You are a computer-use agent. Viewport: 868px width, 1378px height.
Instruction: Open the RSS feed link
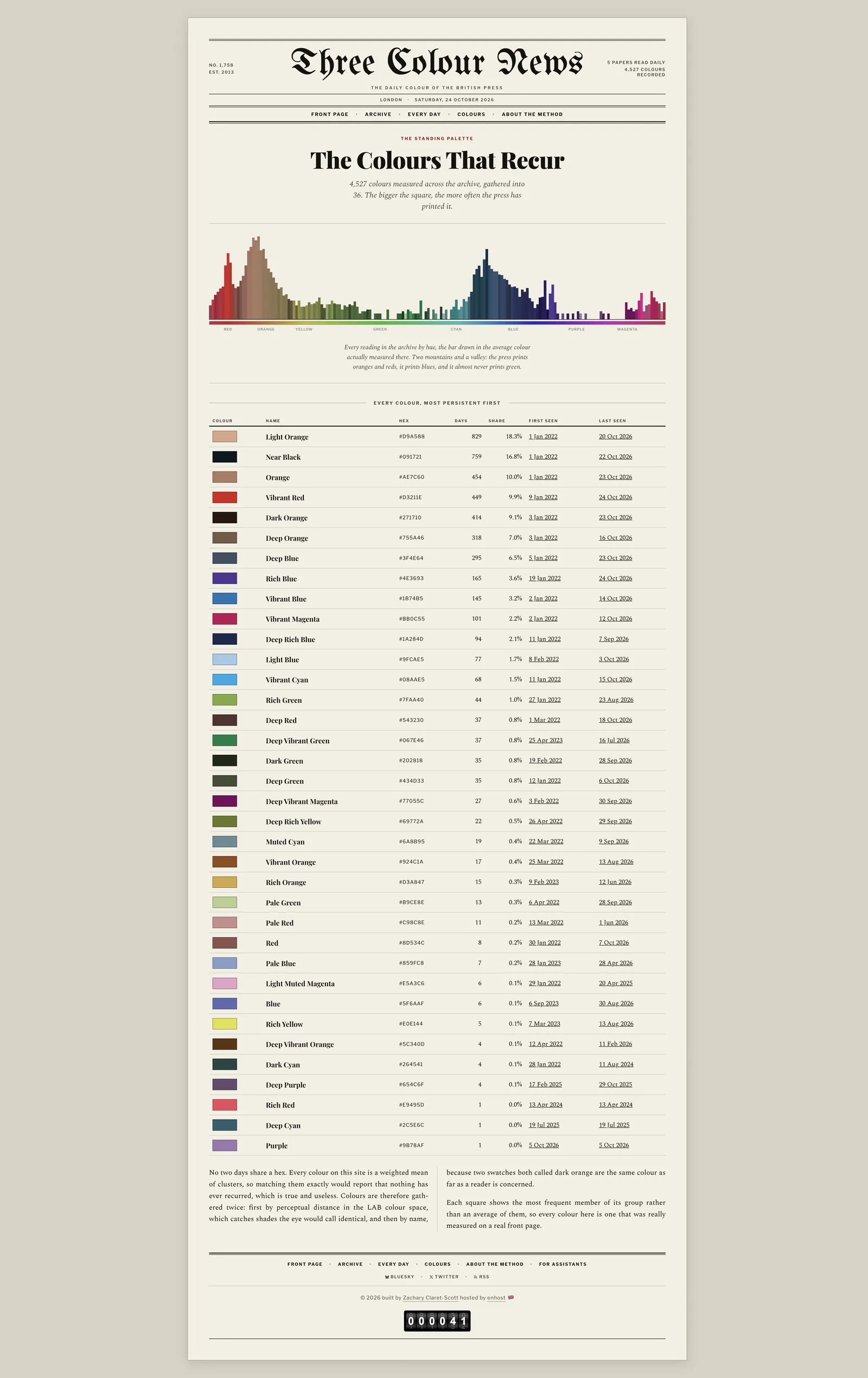pyautogui.click(x=481, y=1277)
